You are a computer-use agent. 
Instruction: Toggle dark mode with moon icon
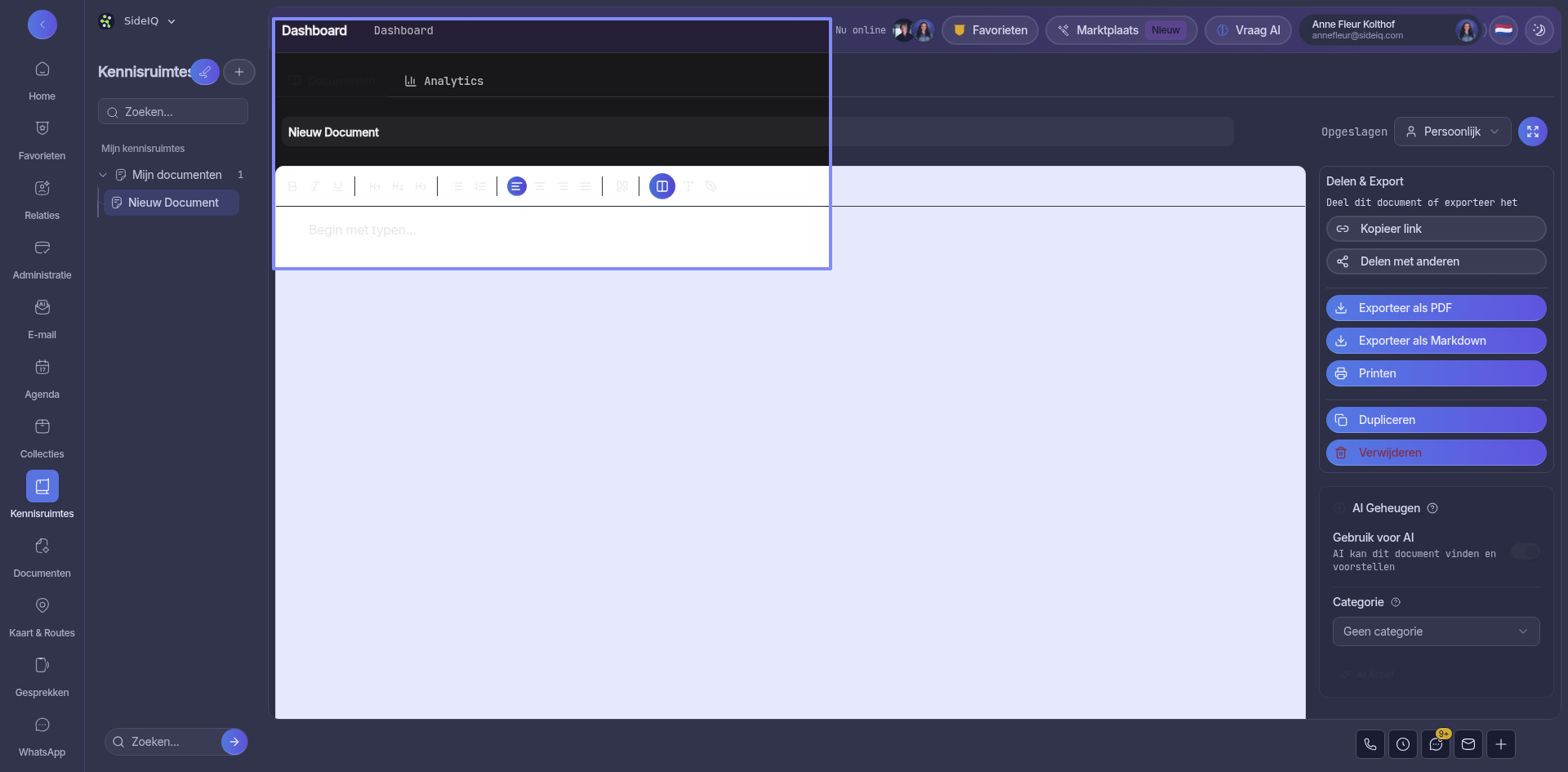pyautogui.click(x=1539, y=30)
